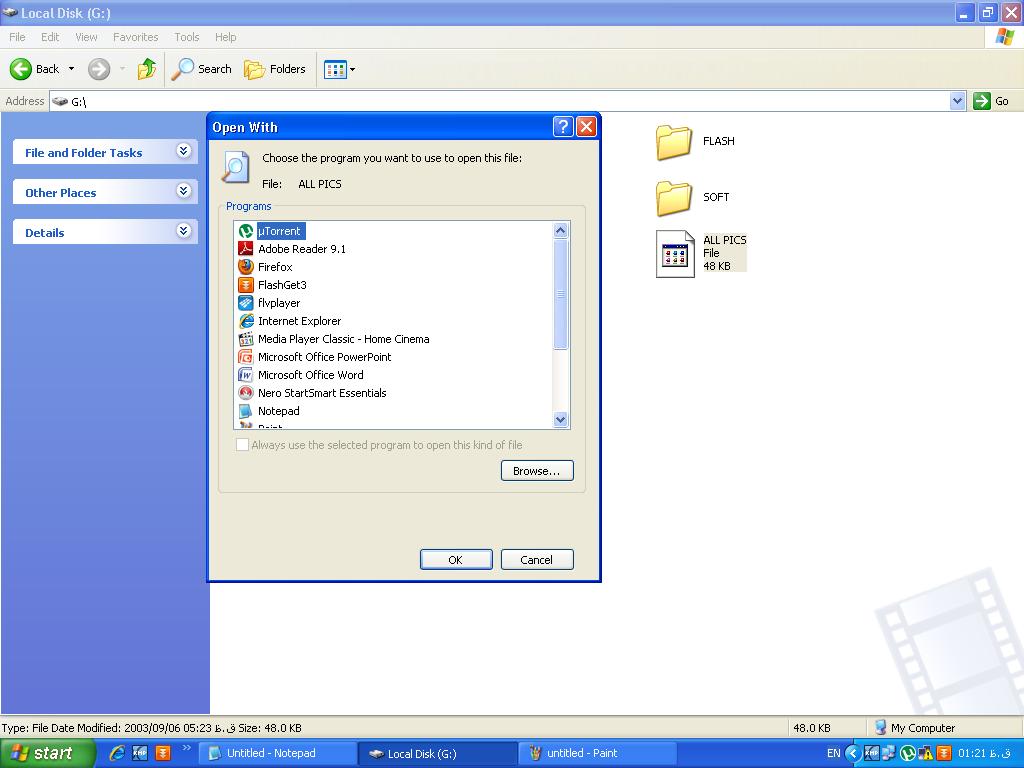Open FlashGet orange icon in Quick Launch
The width and height of the screenshot is (1024, 768).
[x=163, y=753]
